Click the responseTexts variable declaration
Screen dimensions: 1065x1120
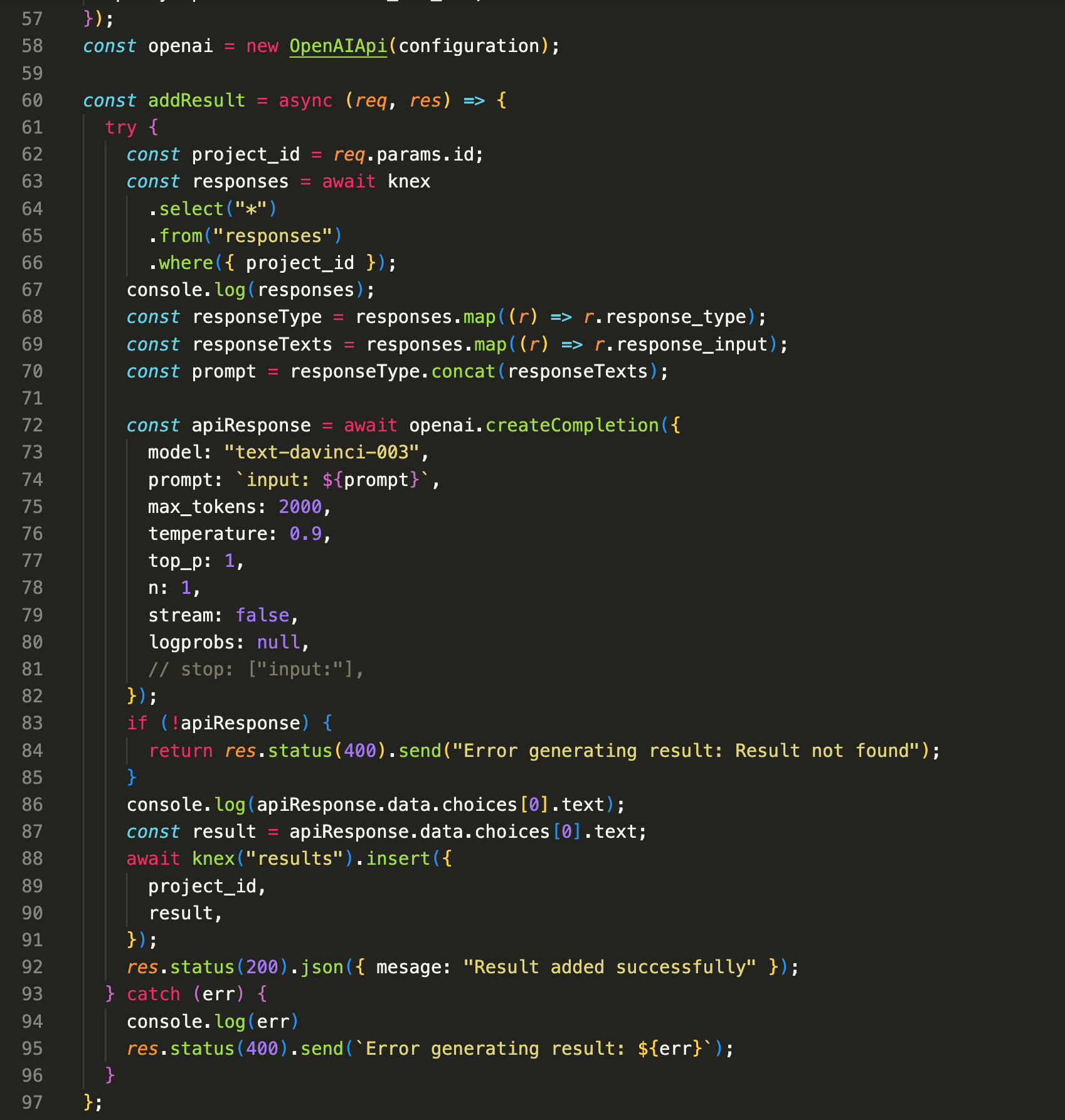click(262, 344)
